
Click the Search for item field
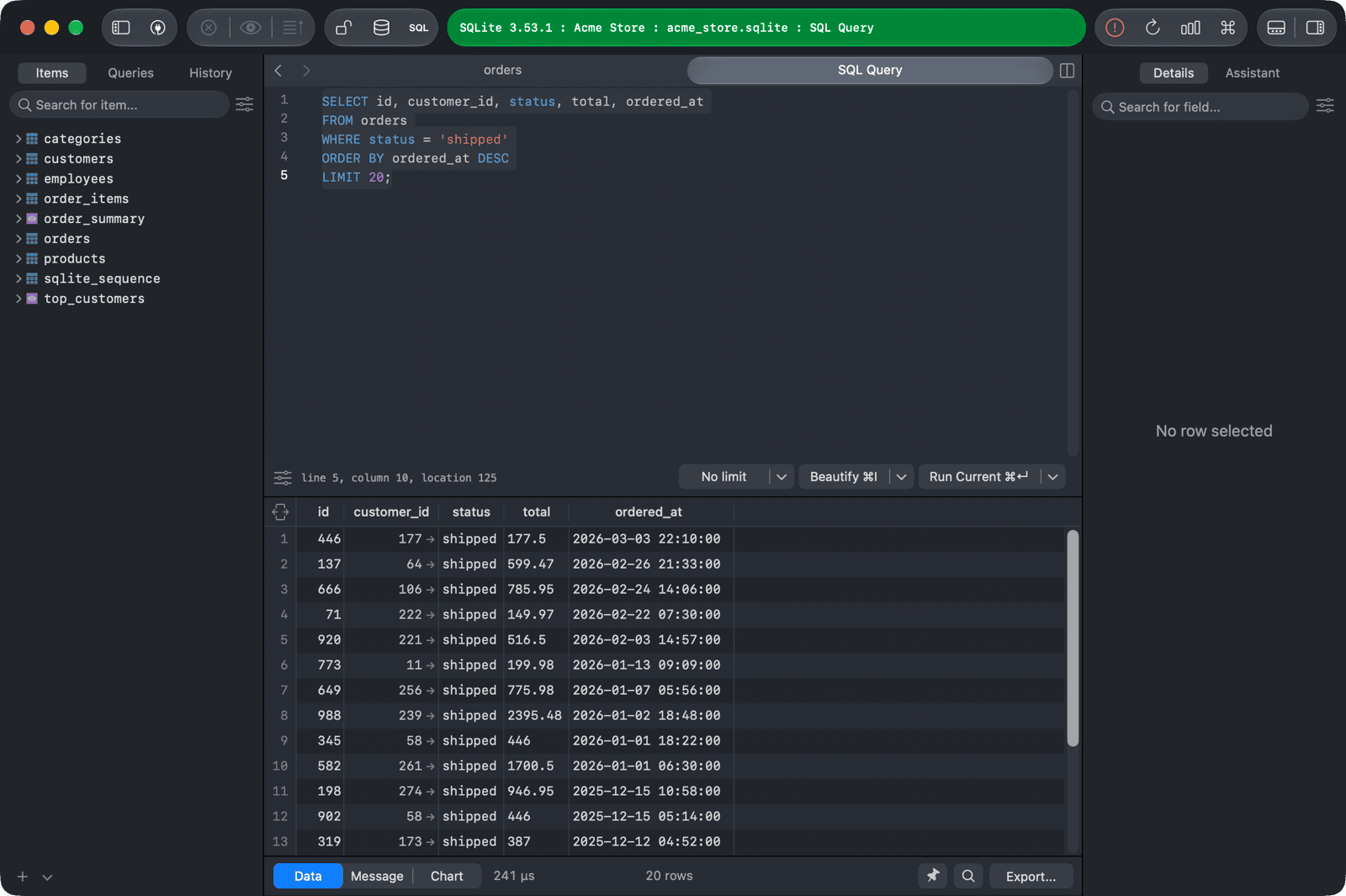point(119,104)
